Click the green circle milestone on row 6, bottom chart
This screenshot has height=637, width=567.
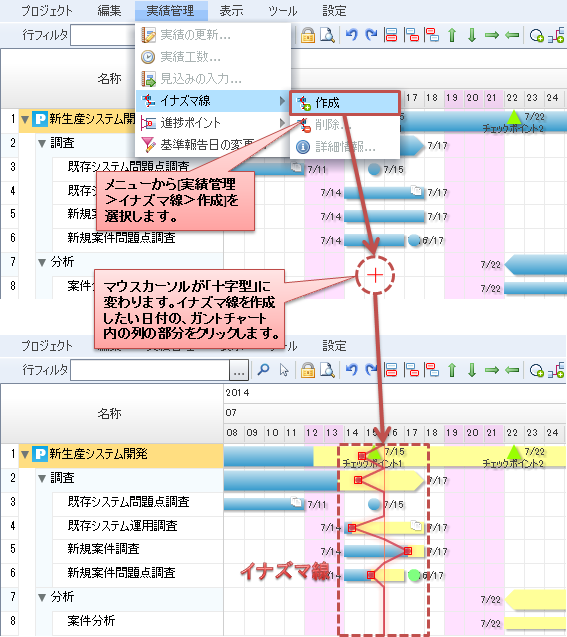click(x=414, y=575)
